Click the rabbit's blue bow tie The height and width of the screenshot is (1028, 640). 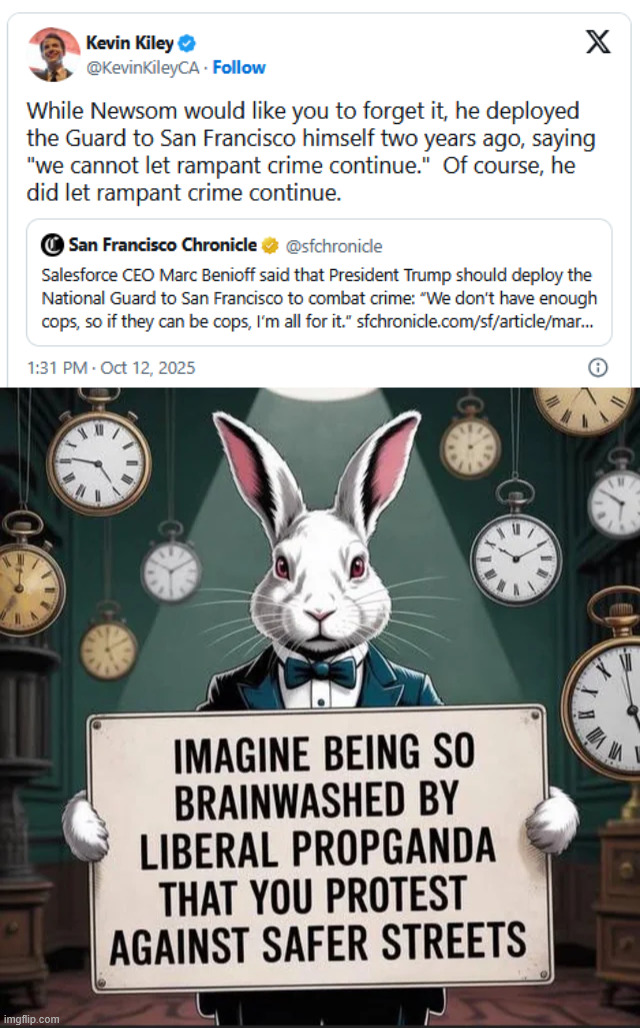click(319, 672)
